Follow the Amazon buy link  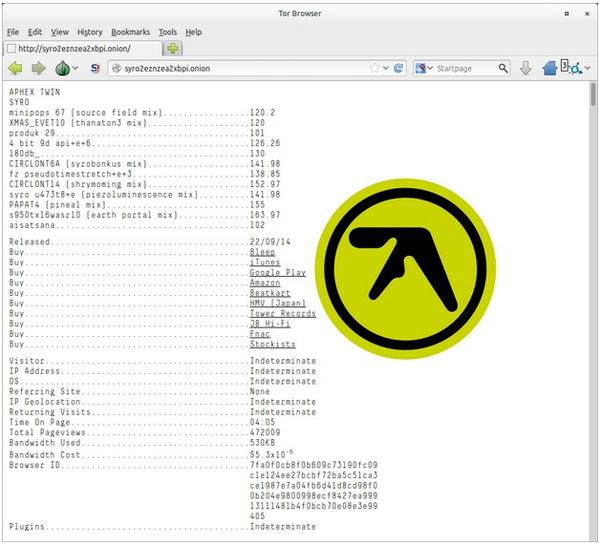[265, 283]
